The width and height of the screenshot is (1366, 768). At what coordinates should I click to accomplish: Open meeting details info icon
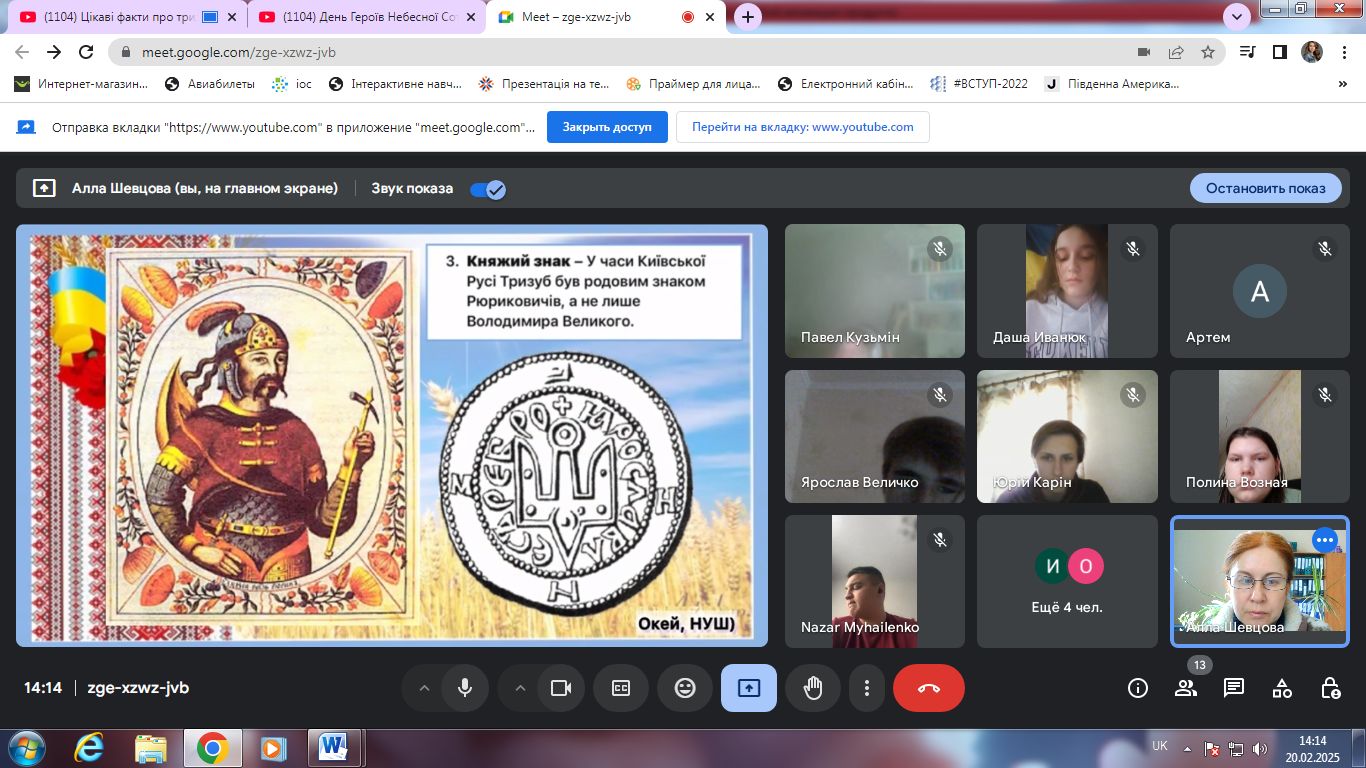(x=1137, y=688)
